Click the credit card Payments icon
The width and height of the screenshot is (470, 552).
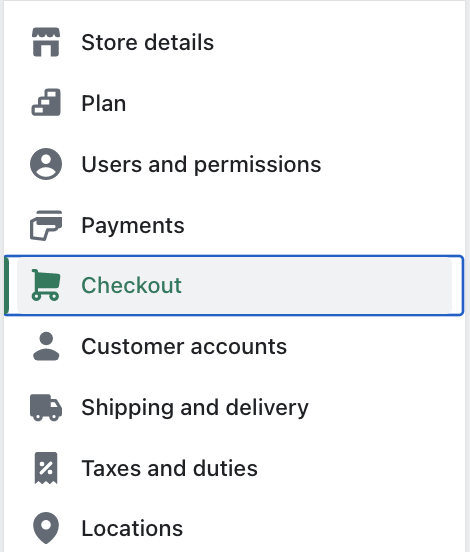46,225
